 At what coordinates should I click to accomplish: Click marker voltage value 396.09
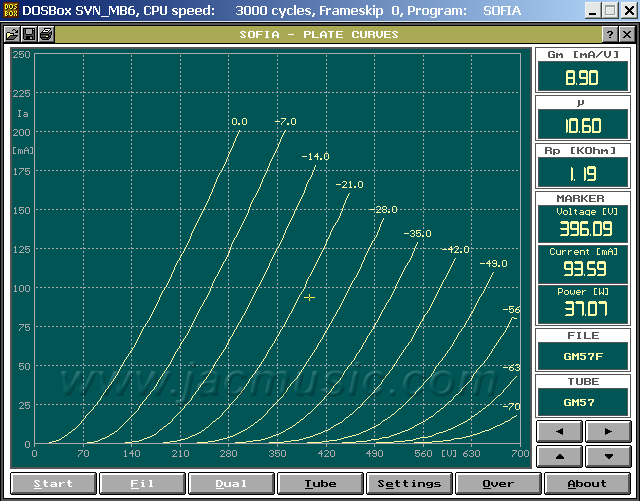[585, 229]
